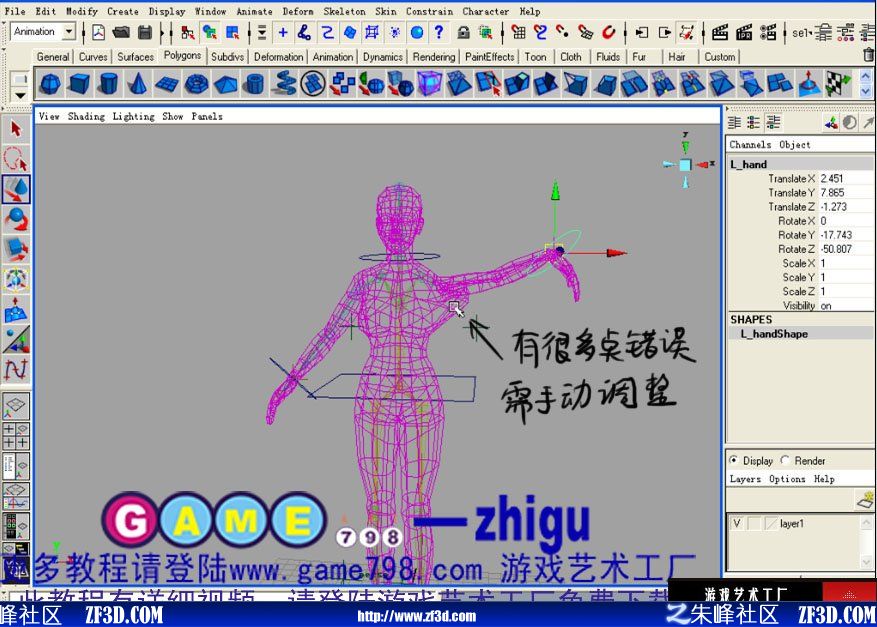
Task: Open the Object menu in Channel Box
Action: point(795,144)
